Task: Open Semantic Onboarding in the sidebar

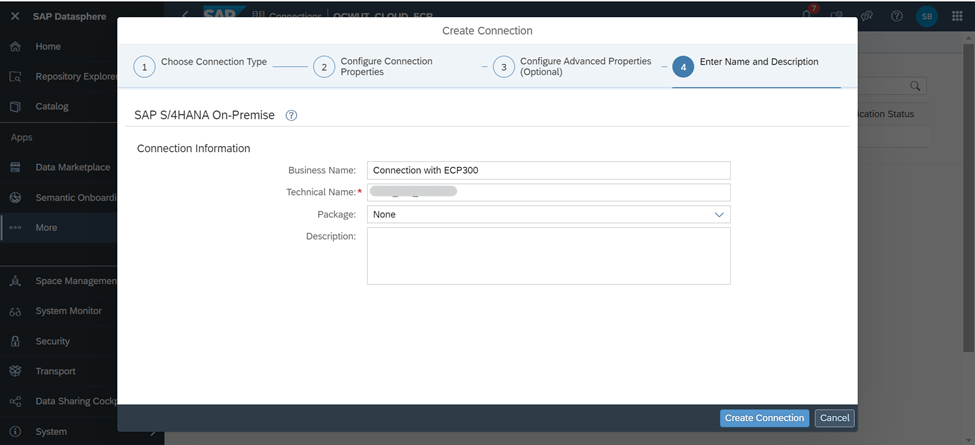Action: click(x=58, y=198)
